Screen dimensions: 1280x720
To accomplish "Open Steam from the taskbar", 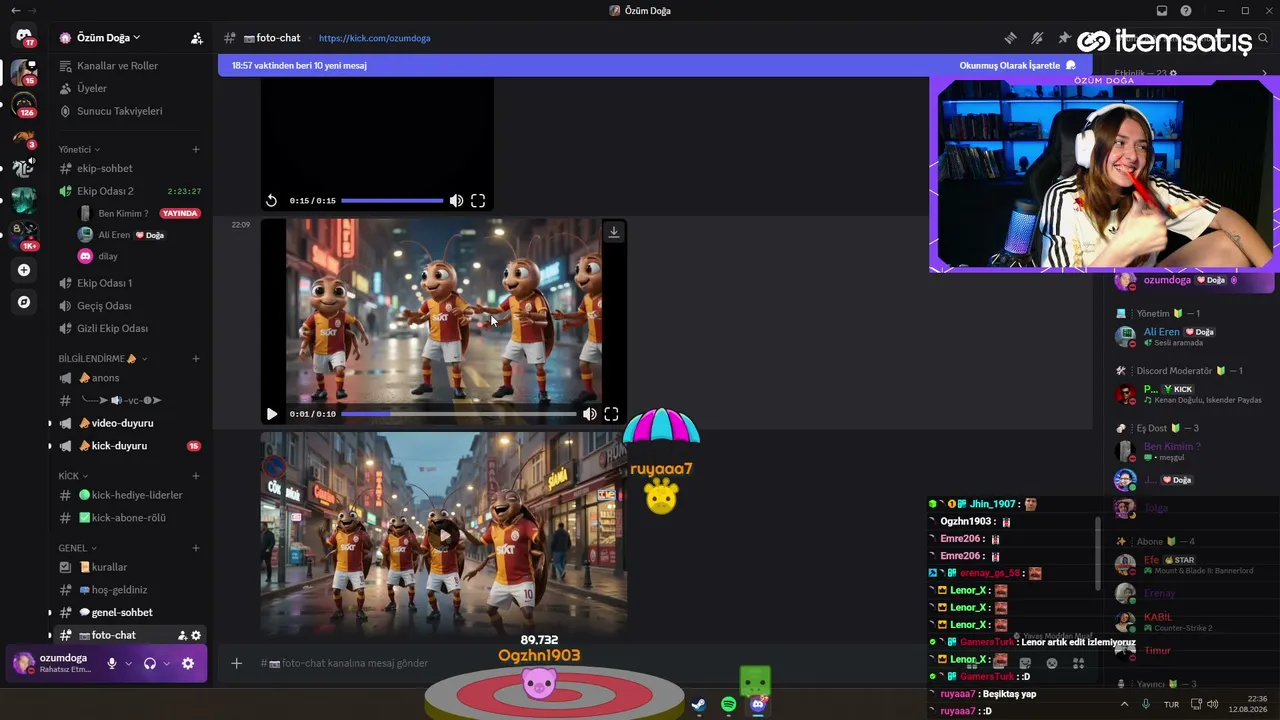I will (699, 705).
